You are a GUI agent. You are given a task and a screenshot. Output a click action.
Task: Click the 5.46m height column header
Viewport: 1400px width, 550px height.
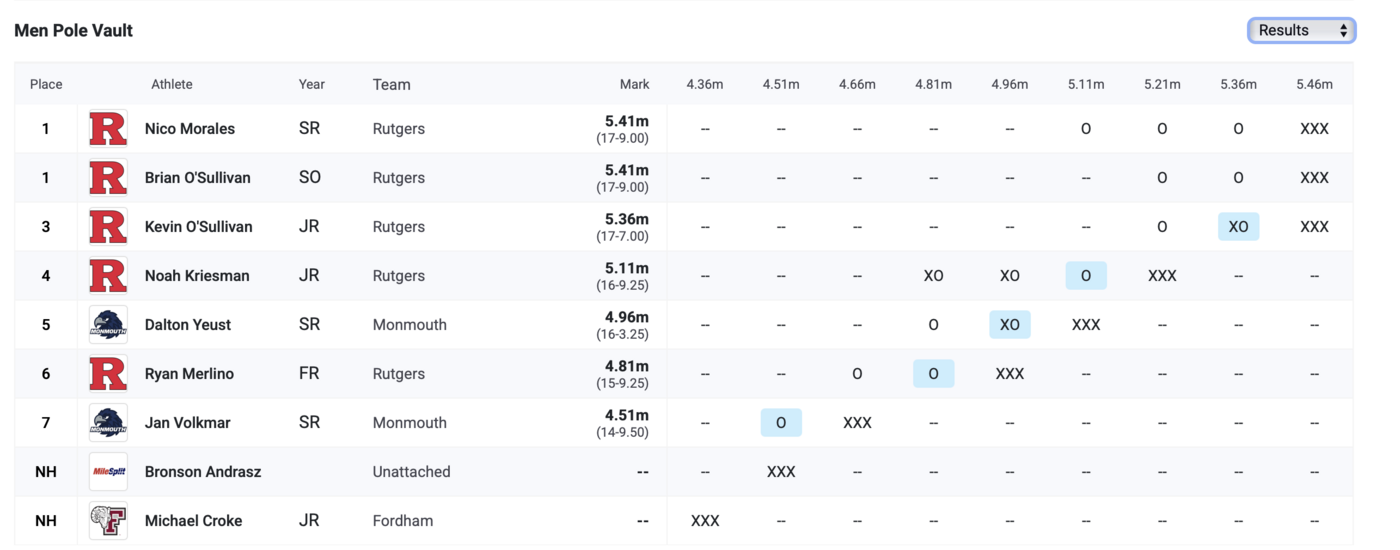[1314, 85]
